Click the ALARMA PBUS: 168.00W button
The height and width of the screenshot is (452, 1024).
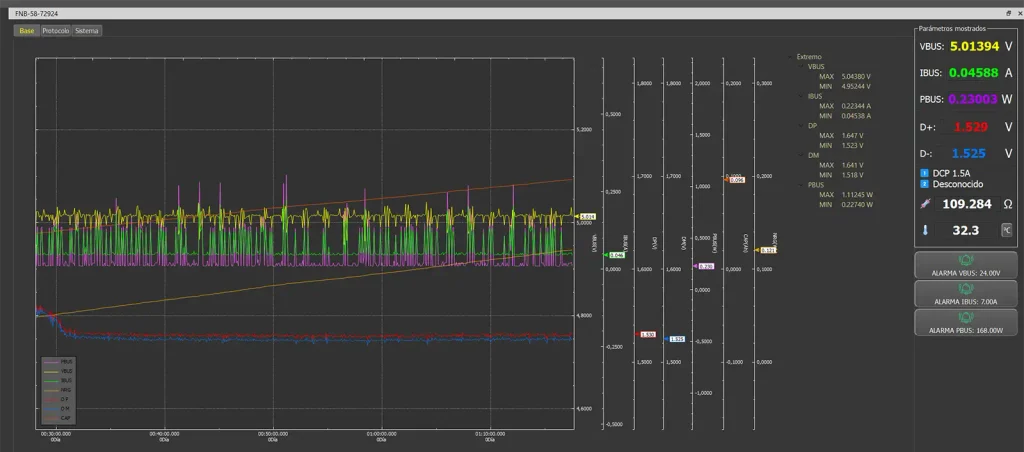[x=966, y=323]
